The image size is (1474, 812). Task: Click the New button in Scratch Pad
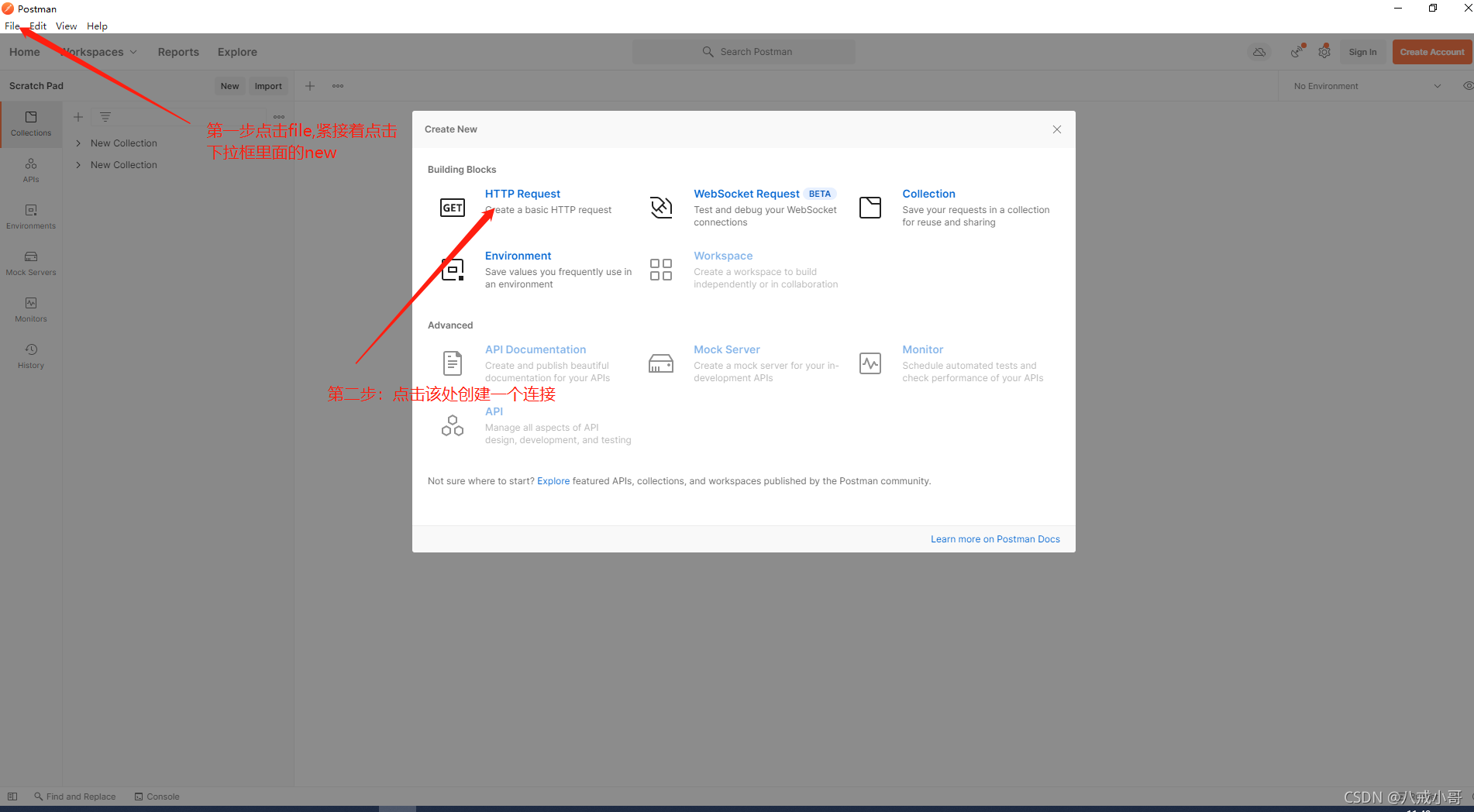[x=229, y=86]
